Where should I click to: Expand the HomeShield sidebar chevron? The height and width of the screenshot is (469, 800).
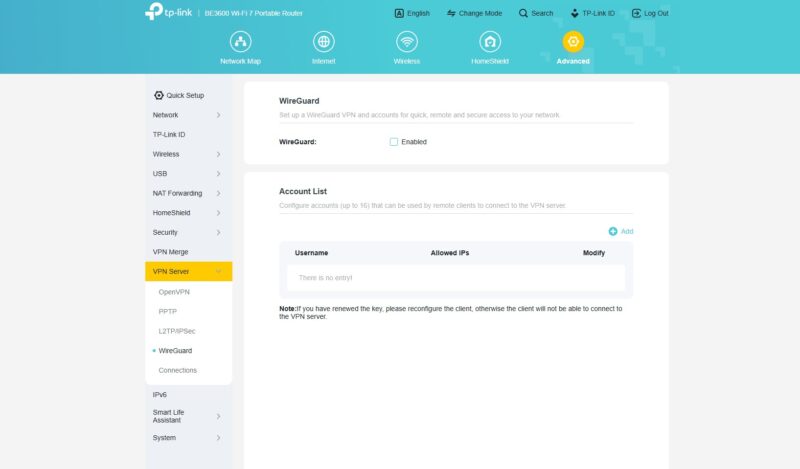coord(218,213)
